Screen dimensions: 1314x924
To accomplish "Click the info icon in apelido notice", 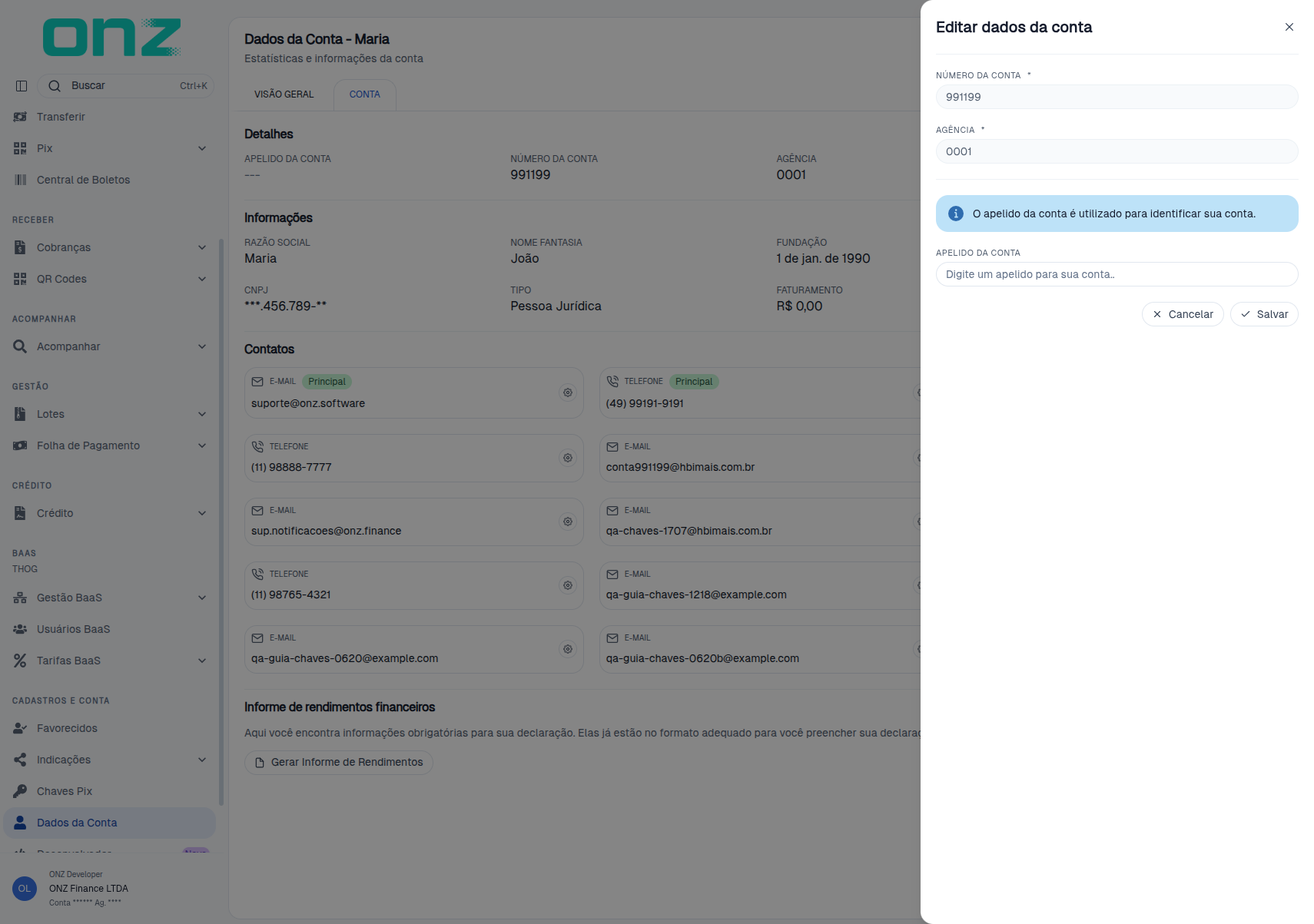I will pos(956,214).
